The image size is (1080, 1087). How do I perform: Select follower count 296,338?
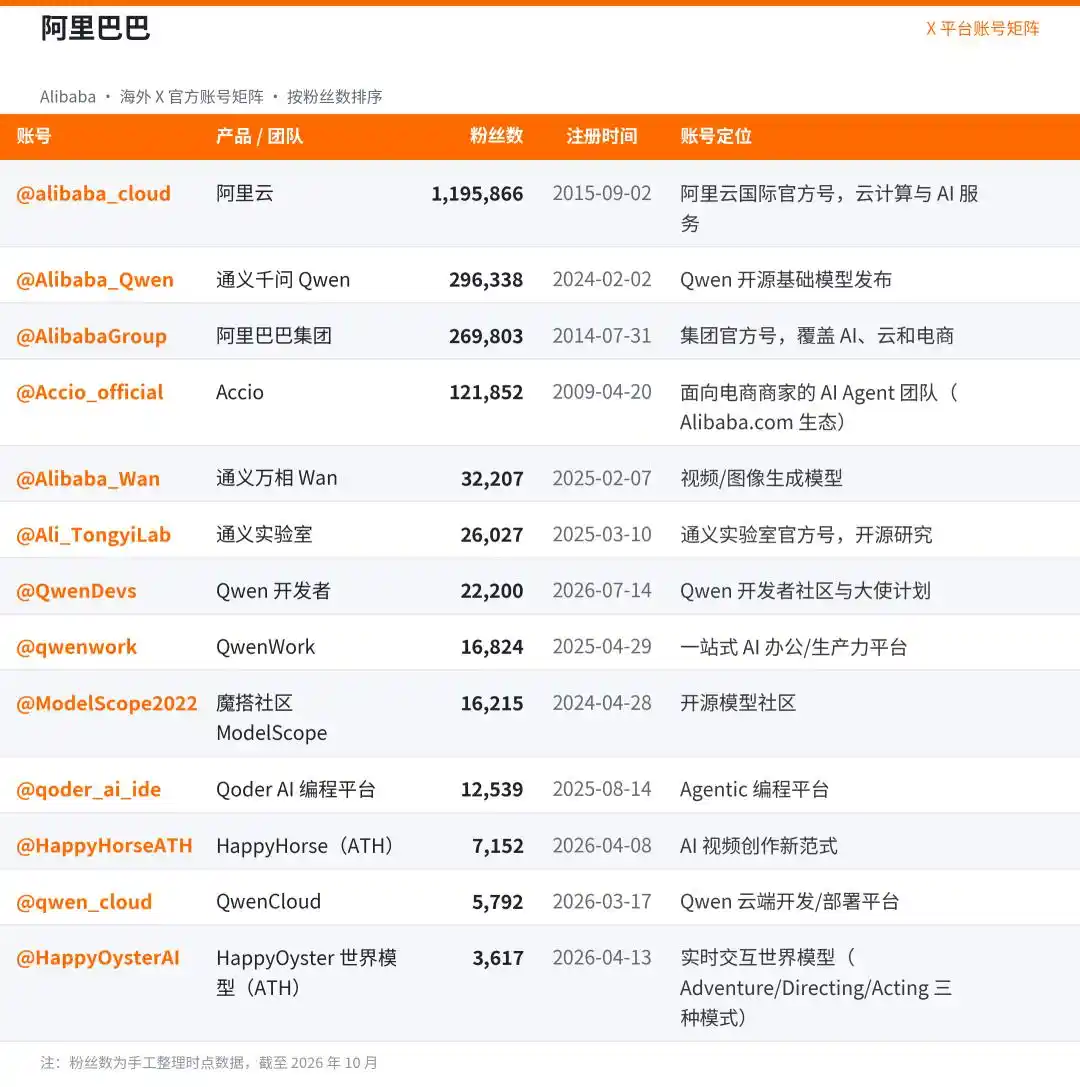(486, 279)
